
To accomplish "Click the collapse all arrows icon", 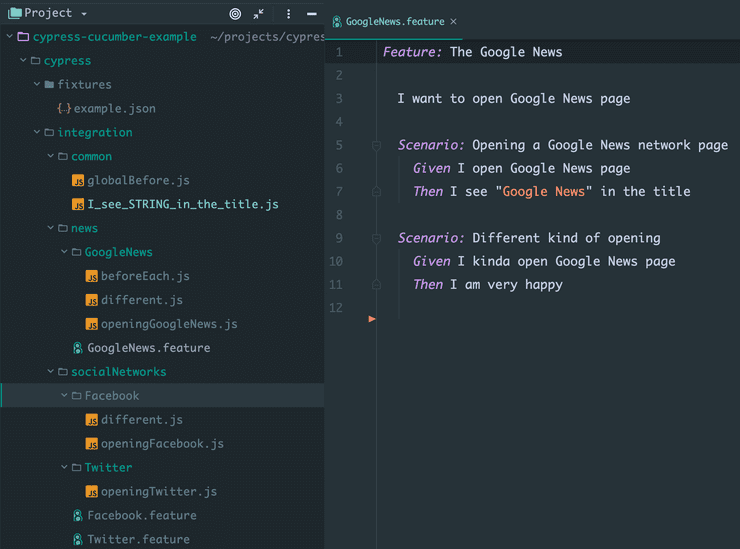I will pyautogui.click(x=258, y=14).
